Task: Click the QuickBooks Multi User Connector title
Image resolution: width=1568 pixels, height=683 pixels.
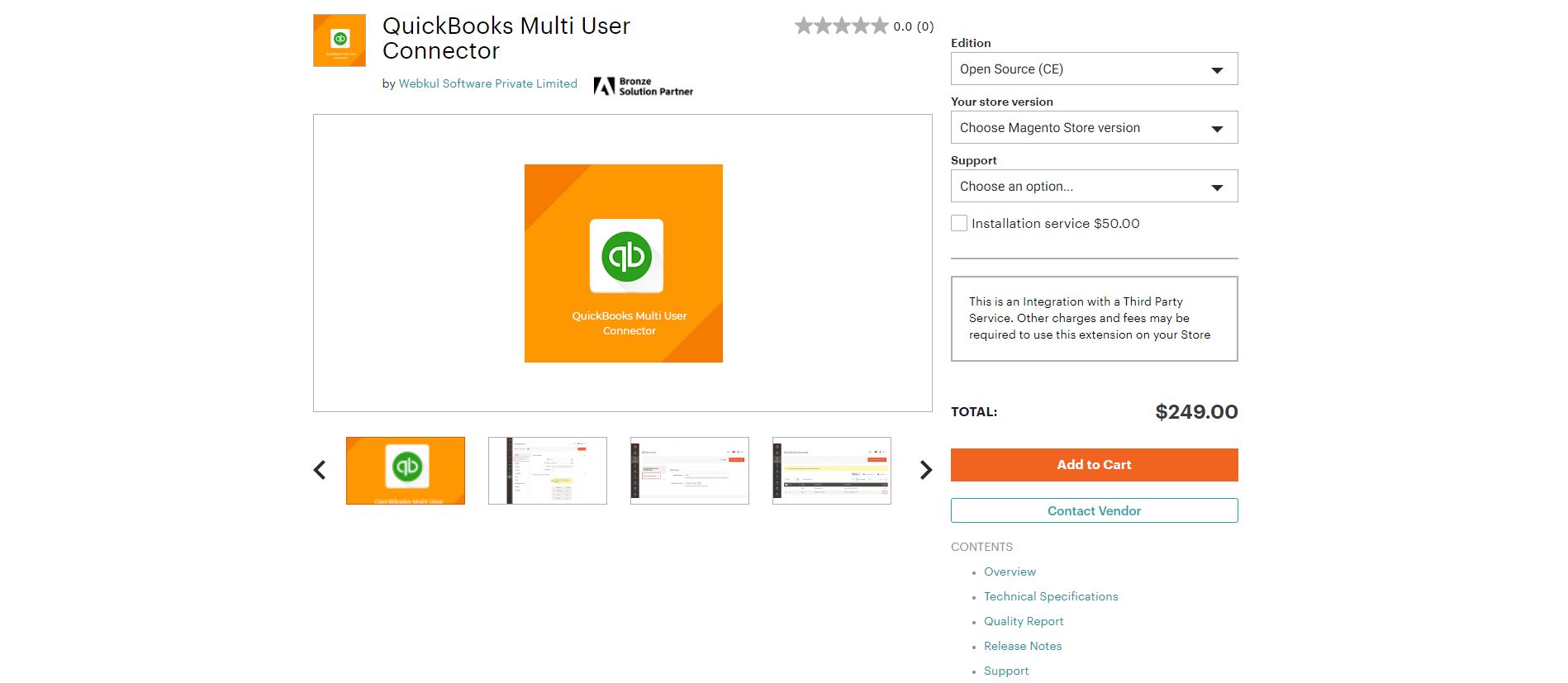Action: (x=506, y=38)
